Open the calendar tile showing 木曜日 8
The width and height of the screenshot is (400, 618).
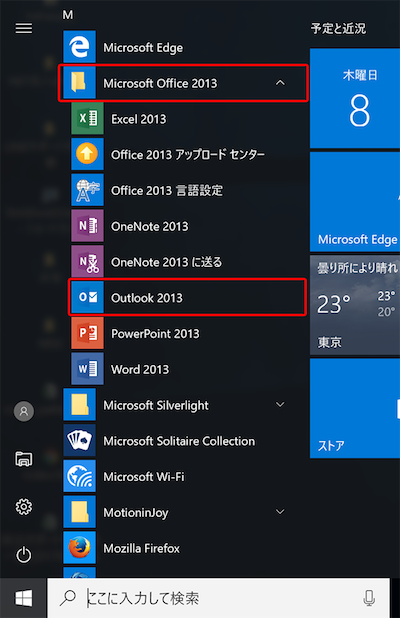click(355, 98)
